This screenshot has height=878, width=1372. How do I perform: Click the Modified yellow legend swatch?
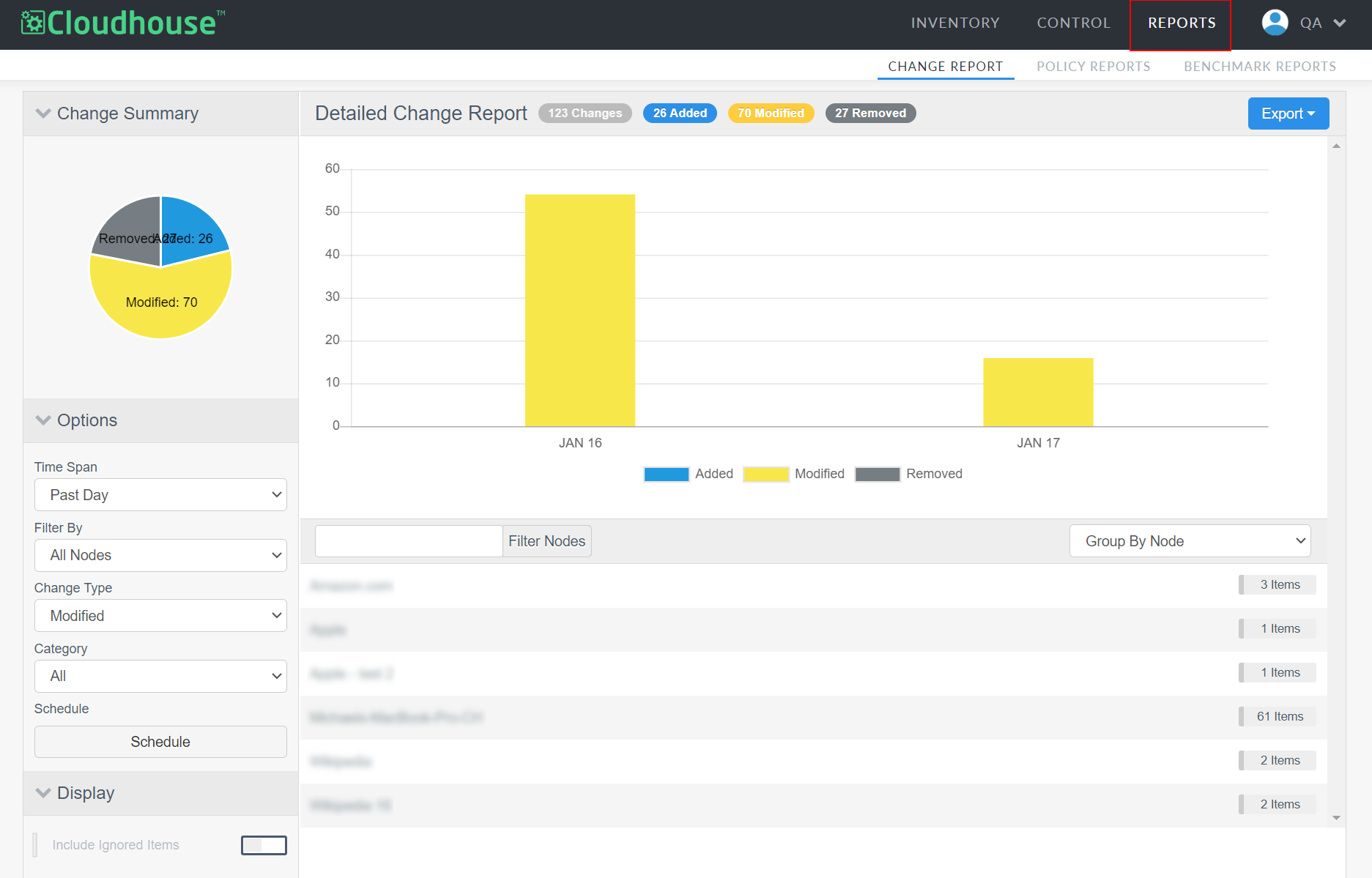pyautogui.click(x=765, y=474)
